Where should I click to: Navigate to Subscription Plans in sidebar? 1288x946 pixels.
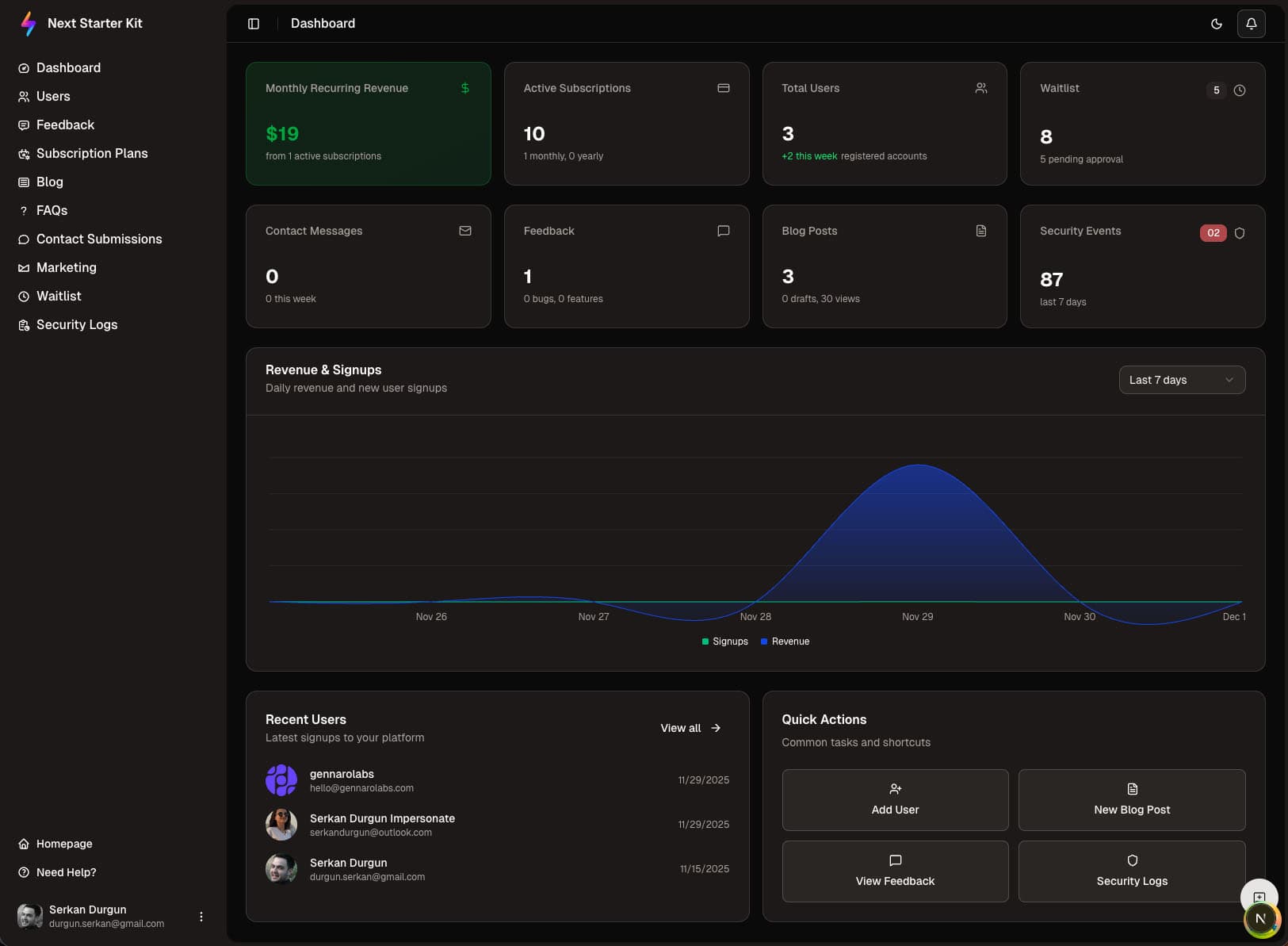92,153
